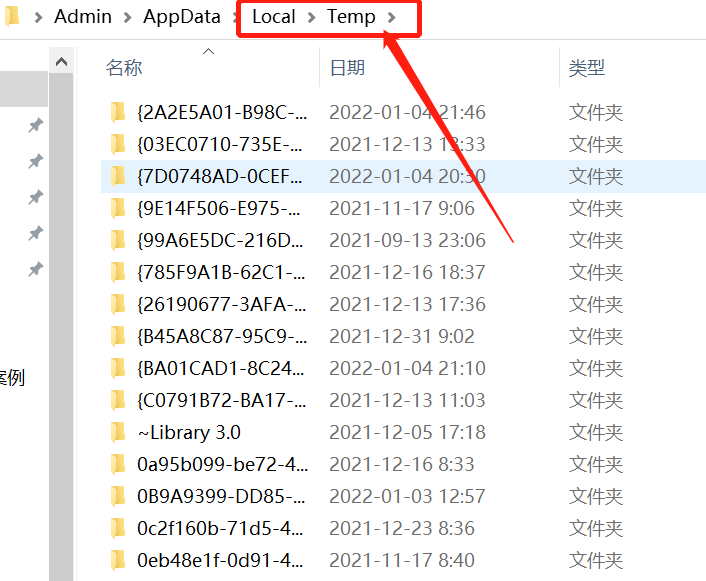
Task: Select folder {99A6E5DC-216D...
Action: [220, 240]
